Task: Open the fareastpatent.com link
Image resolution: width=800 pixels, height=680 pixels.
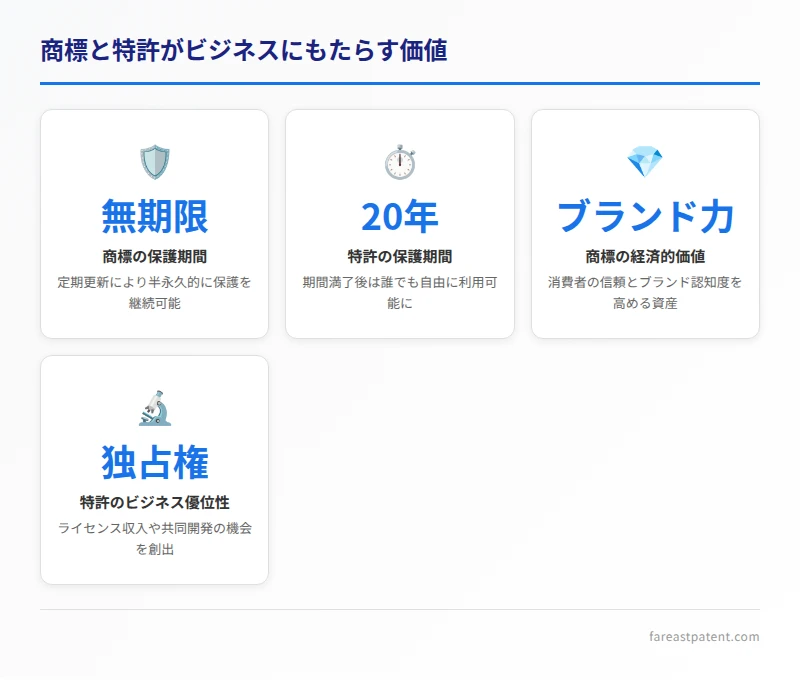Action: coord(705,634)
